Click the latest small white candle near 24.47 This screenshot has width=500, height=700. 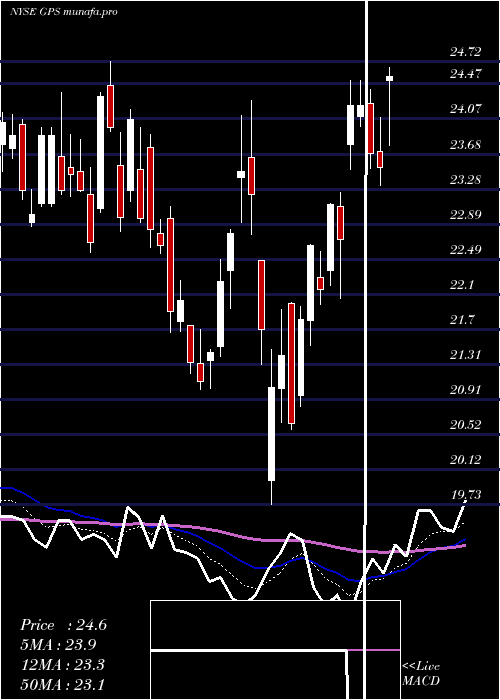(x=390, y=79)
